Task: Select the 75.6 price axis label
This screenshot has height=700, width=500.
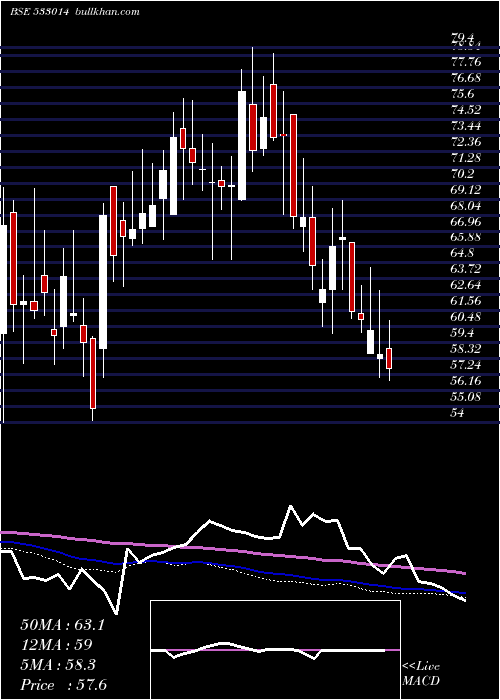Action: (463, 94)
